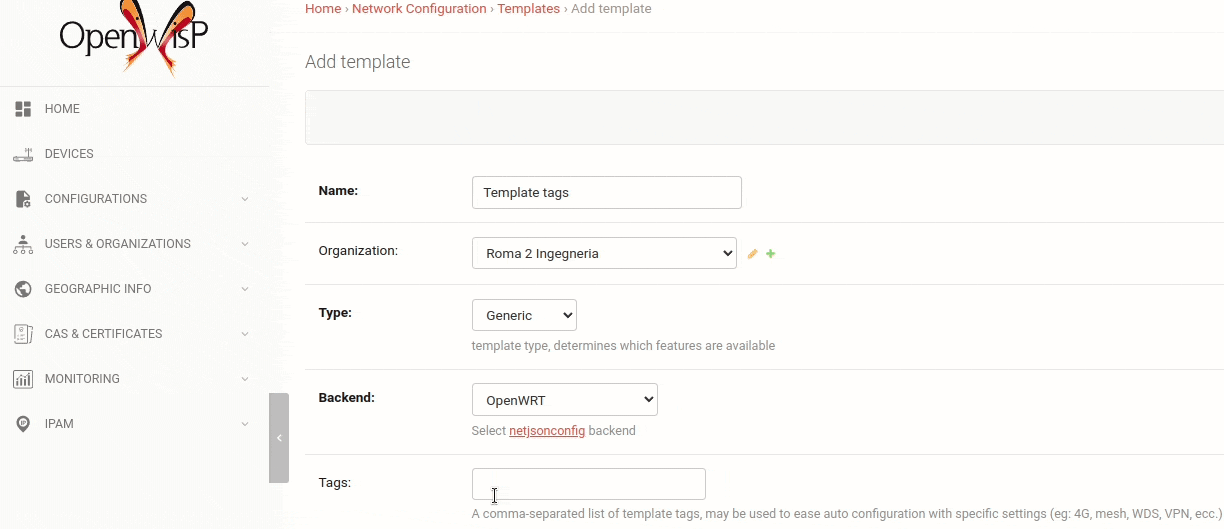Follow the netjsonconfig link
Screen dimensions: 1224x529
click(547, 431)
